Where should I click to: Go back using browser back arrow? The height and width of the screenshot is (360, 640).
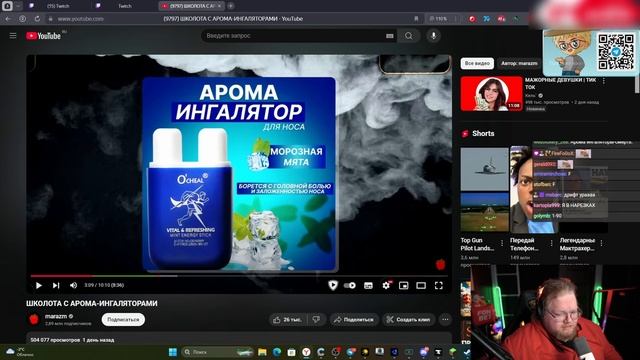click(8, 19)
